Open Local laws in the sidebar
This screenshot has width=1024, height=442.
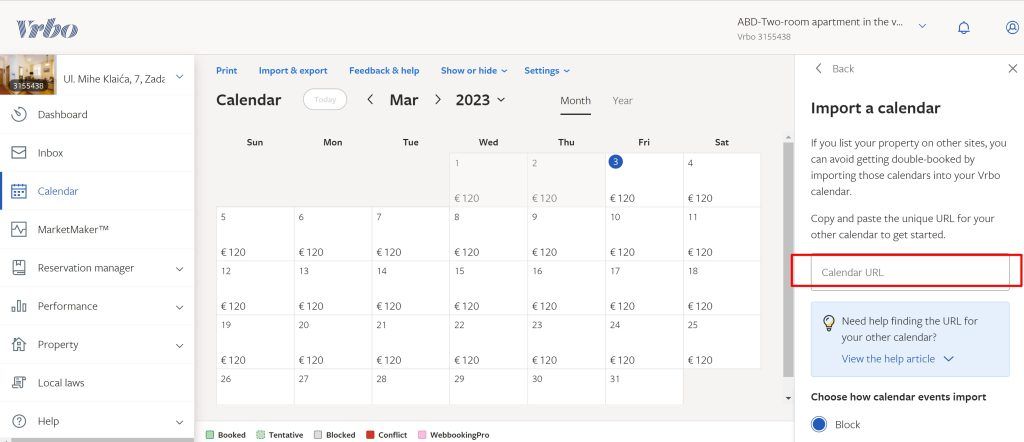click(61, 383)
